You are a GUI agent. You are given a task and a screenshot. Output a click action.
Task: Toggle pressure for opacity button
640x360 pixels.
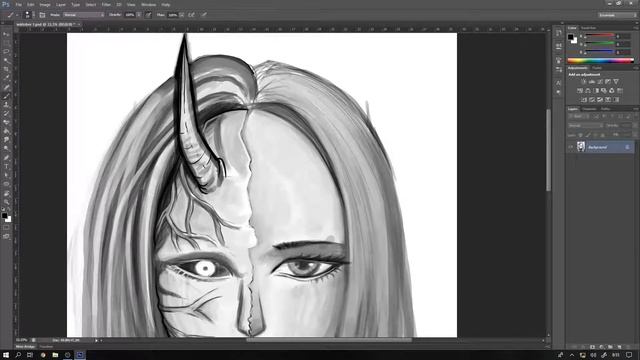(x=148, y=15)
